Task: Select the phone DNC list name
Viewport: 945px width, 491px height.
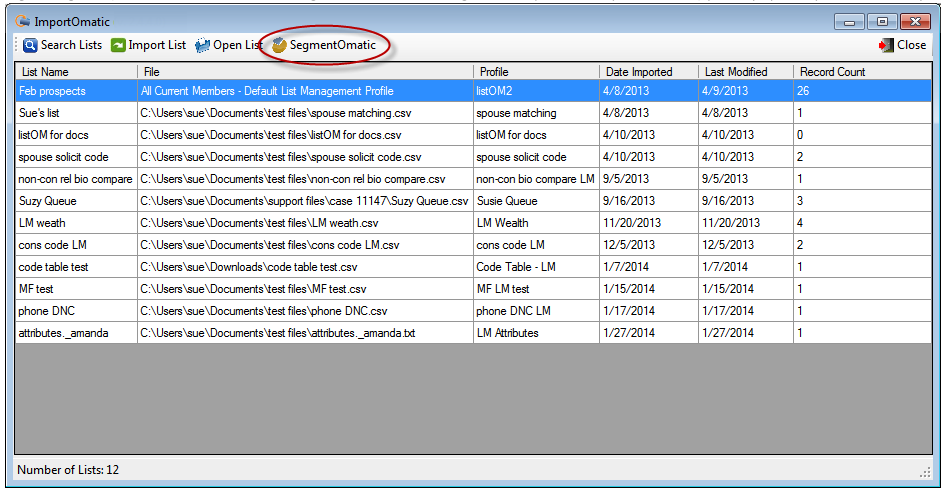Action: (46, 311)
